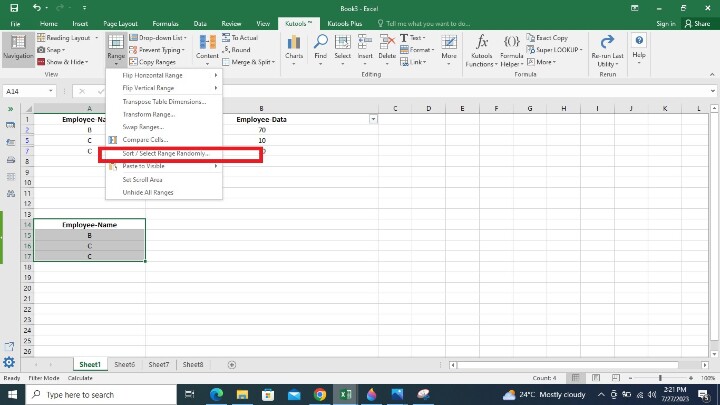This screenshot has height=405, width=720.
Task: Choose Transpose Table Dimensions menu item
Action: click(164, 101)
